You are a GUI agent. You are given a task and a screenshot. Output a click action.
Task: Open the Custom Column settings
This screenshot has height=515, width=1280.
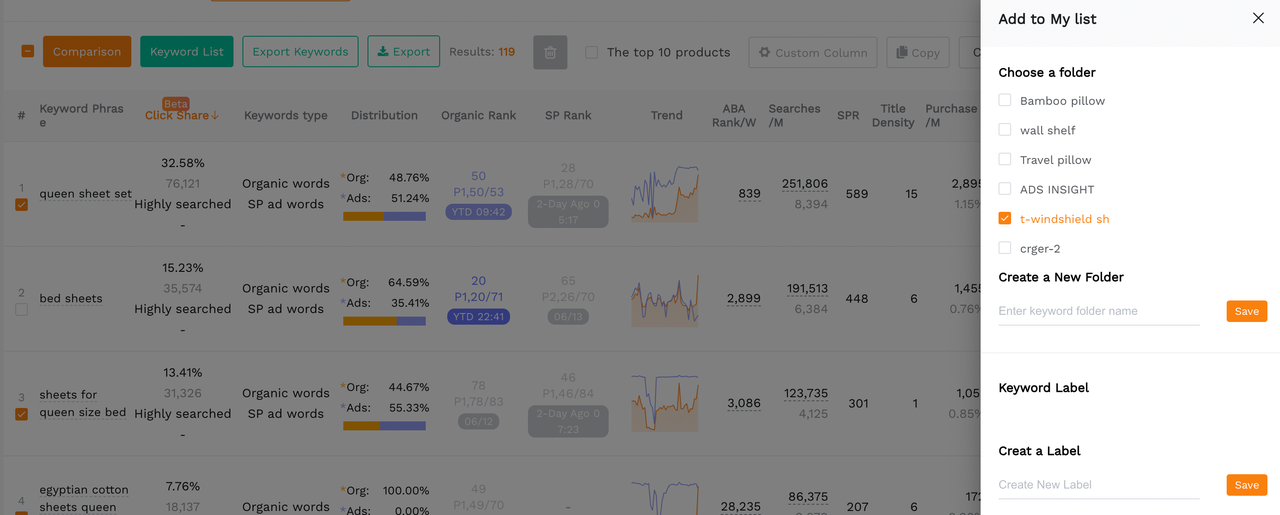coord(813,53)
